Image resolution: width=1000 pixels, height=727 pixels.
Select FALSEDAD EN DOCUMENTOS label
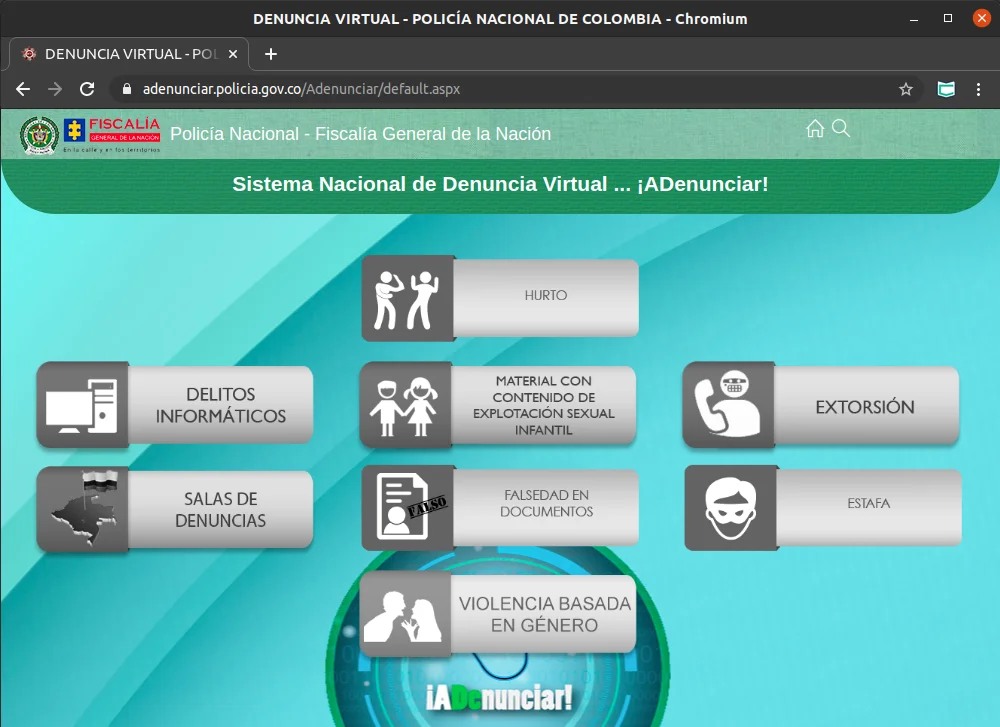coord(546,508)
